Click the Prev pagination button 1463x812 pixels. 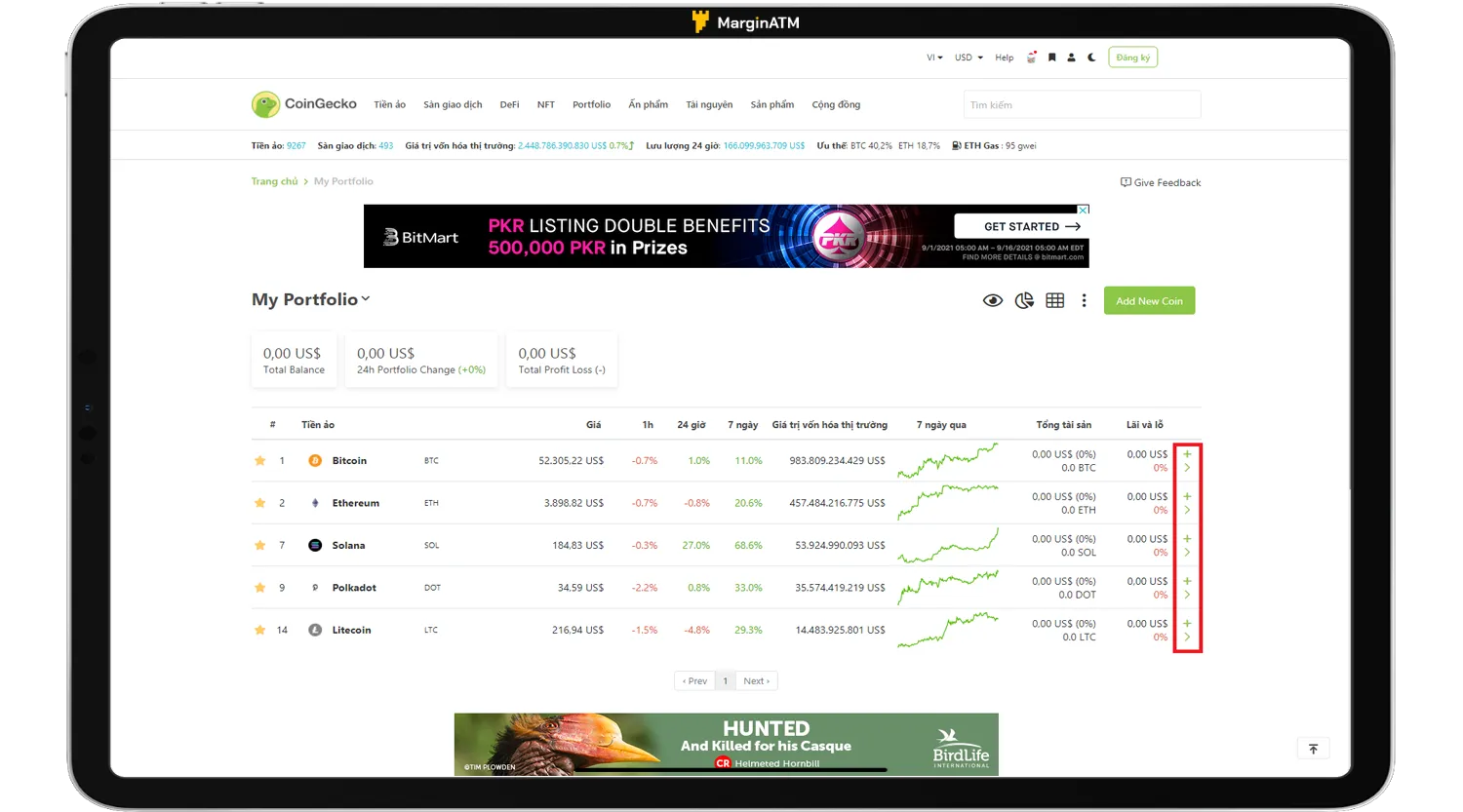(x=694, y=680)
